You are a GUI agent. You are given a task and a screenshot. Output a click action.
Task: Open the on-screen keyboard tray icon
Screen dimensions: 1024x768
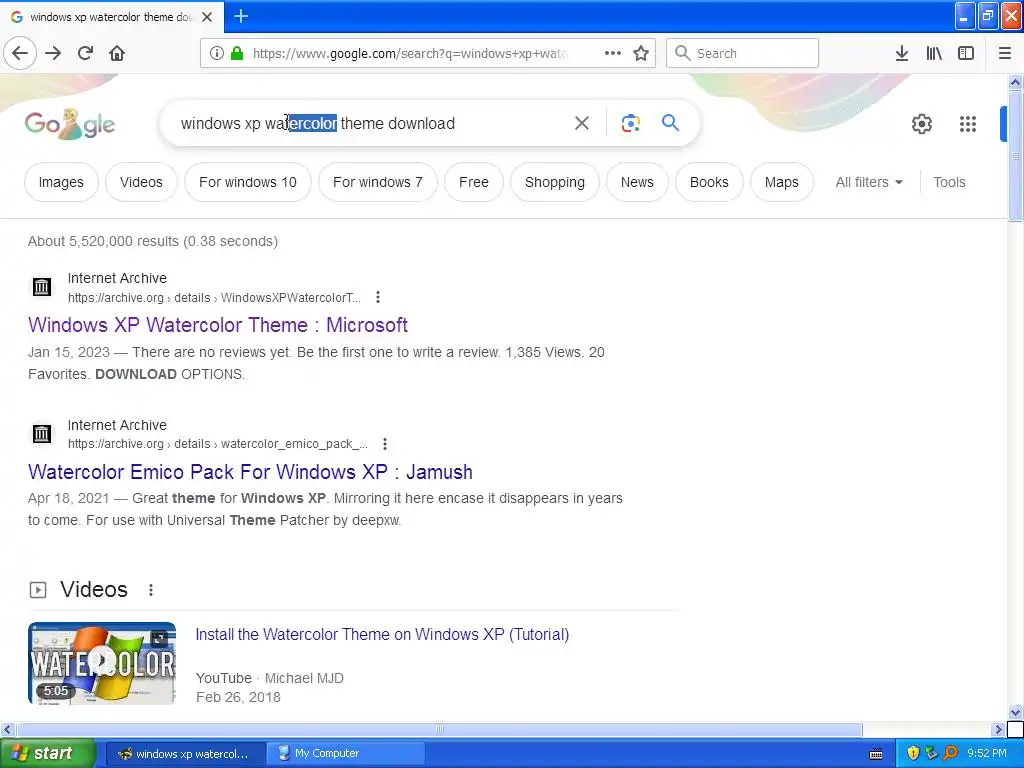pyautogui.click(x=876, y=754)
